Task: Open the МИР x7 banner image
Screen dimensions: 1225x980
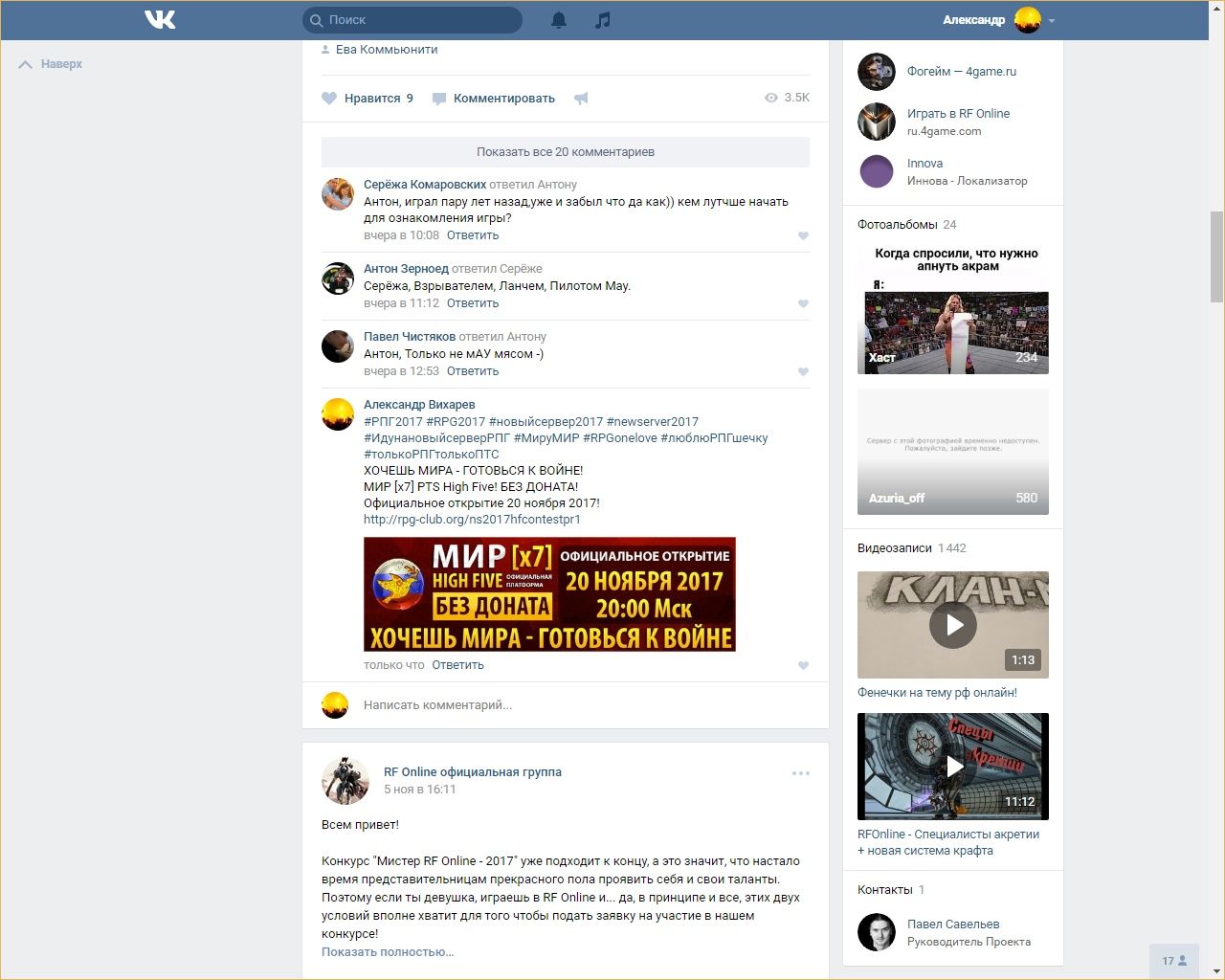Action: (x=549, y=594)
